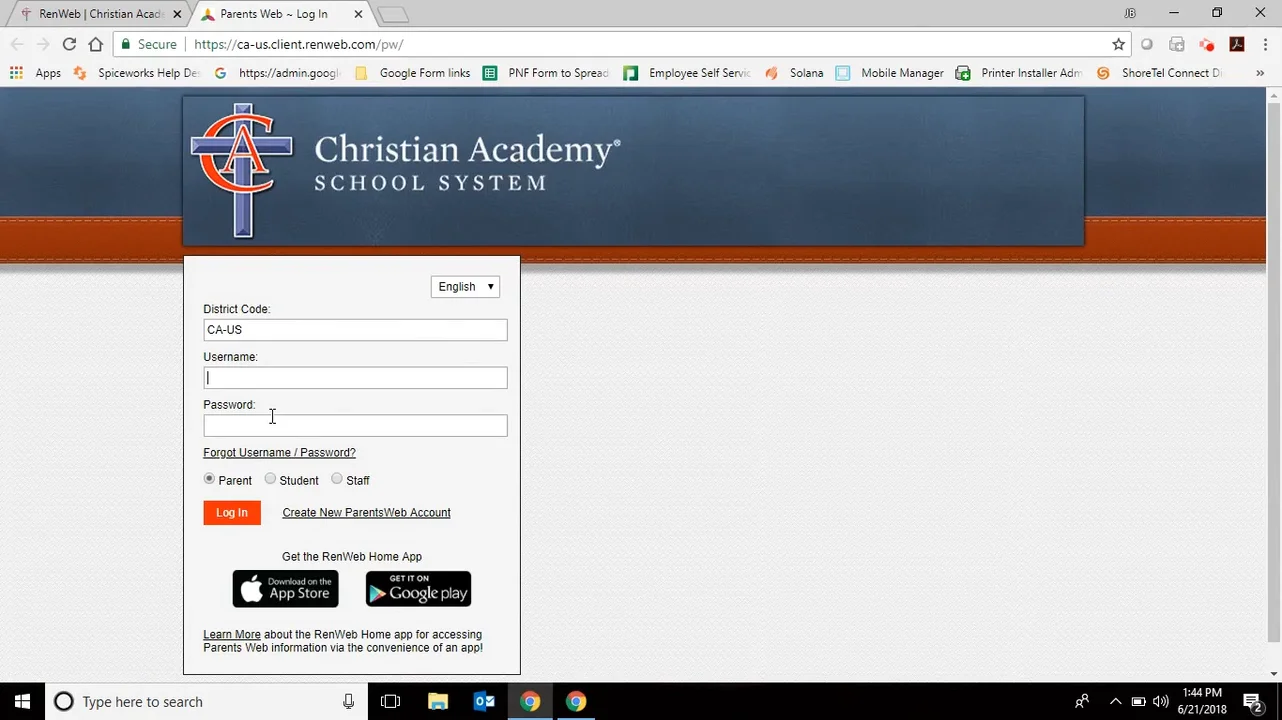This screenshot has width=1282, height=720.
Task: Select the Staff radio button
Action: click(337, 479)
